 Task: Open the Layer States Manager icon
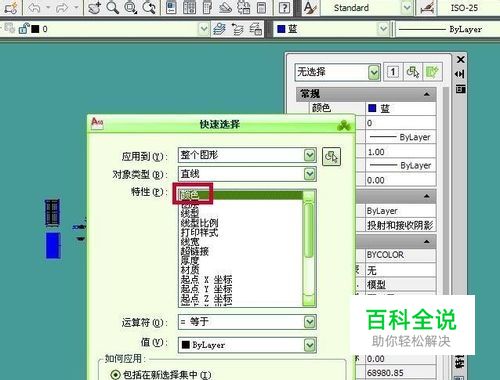(x=256, y=29)
